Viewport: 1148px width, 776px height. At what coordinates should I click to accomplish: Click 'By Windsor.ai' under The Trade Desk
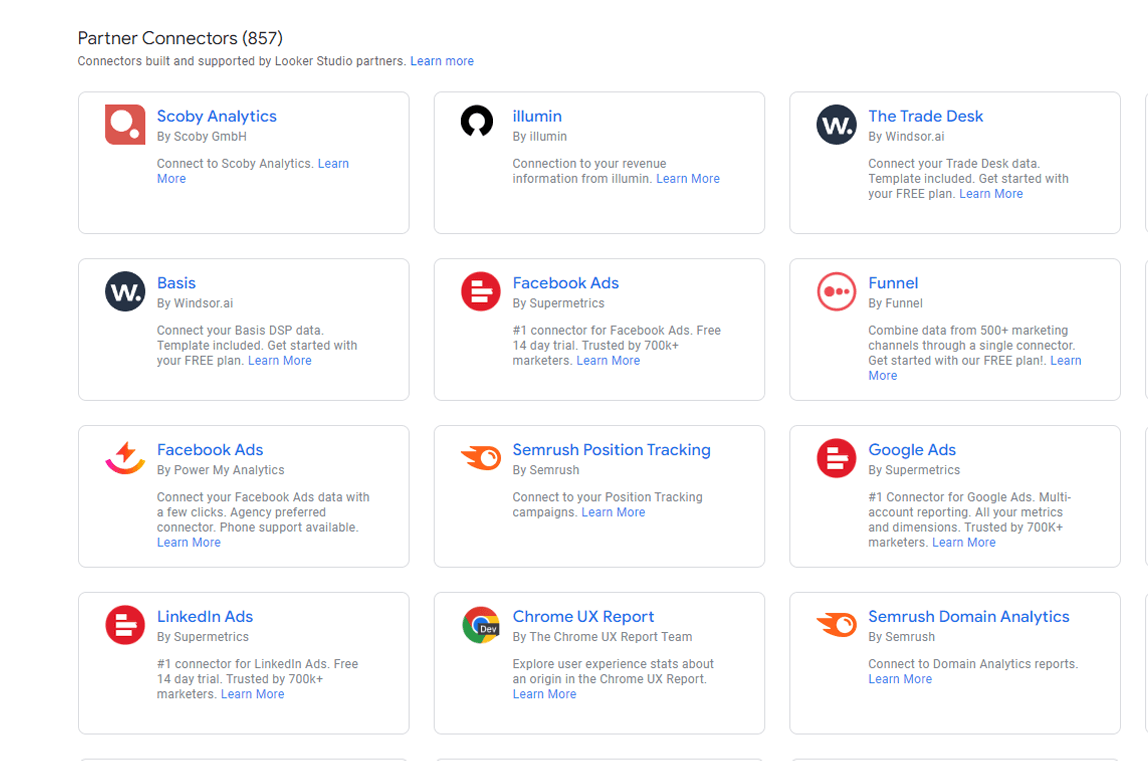(x=906, y=137)
